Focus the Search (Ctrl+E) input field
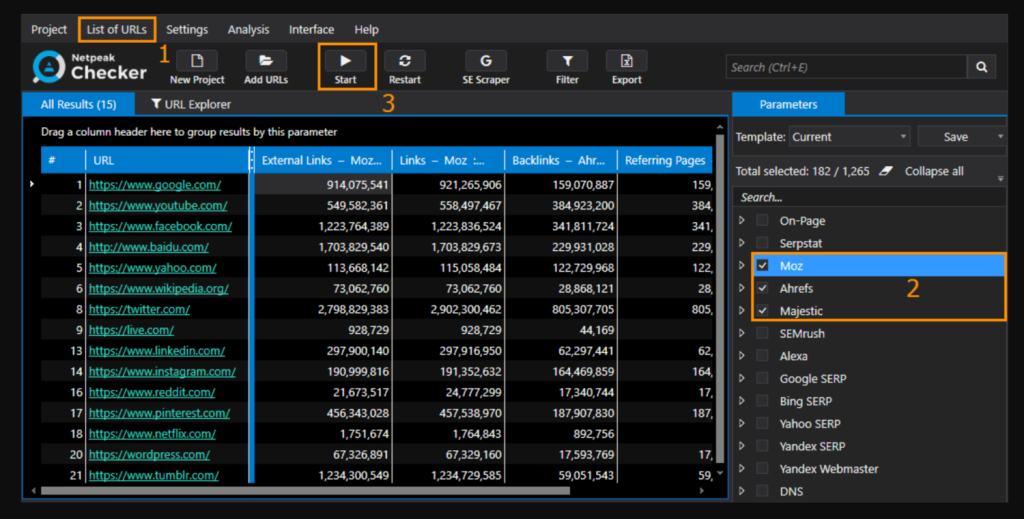Image resolution: width=1024 pixels, height=519 pixels. pos(845,67)
